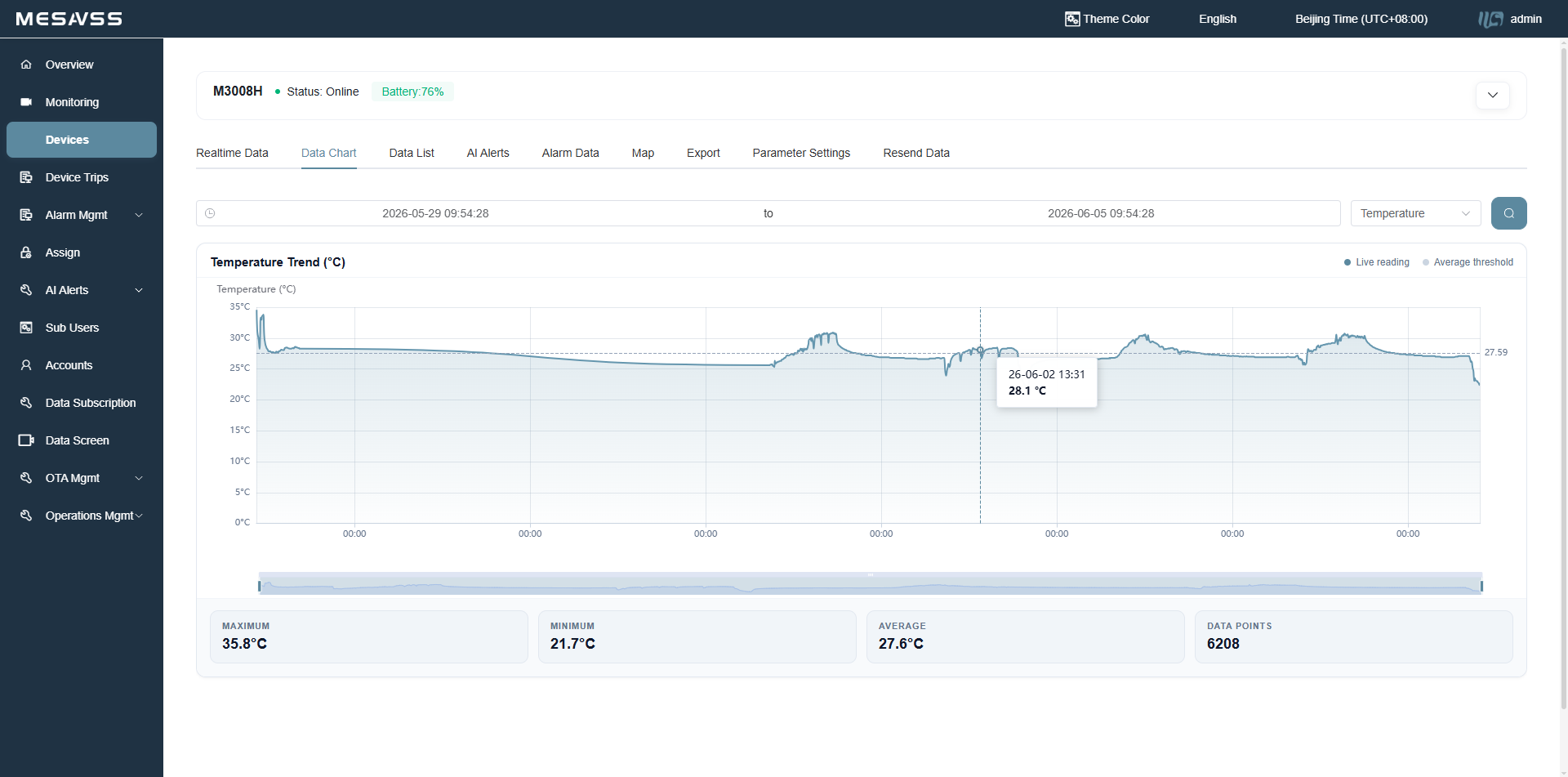Click the Alarm Mgmt icon
The image size is (1568, 777).
coord(26,215)
